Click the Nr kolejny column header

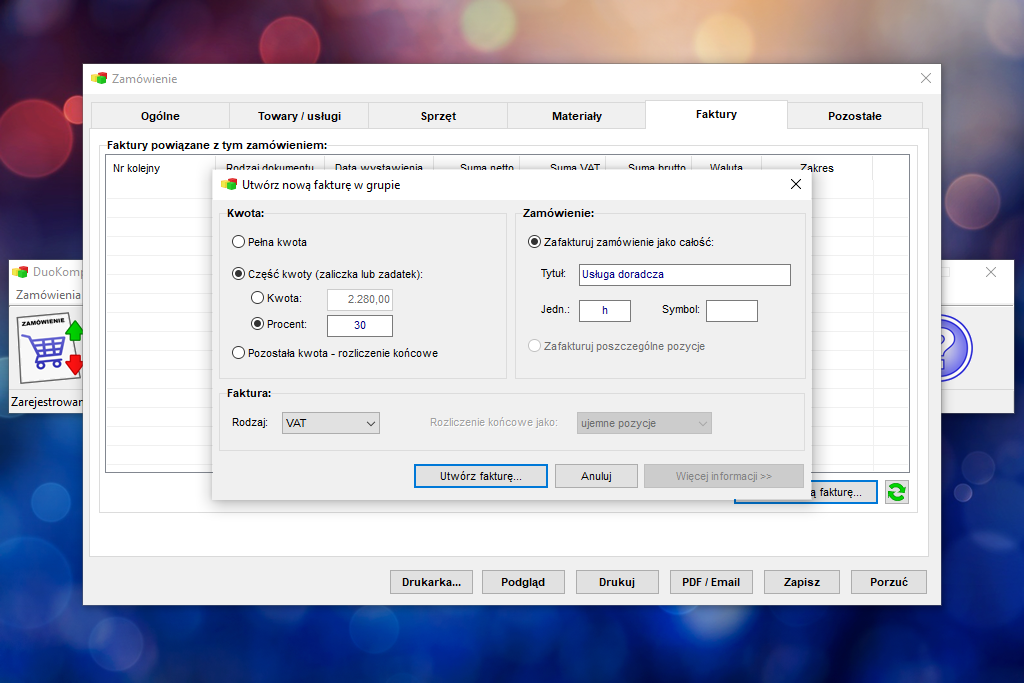tap(161, 168)
